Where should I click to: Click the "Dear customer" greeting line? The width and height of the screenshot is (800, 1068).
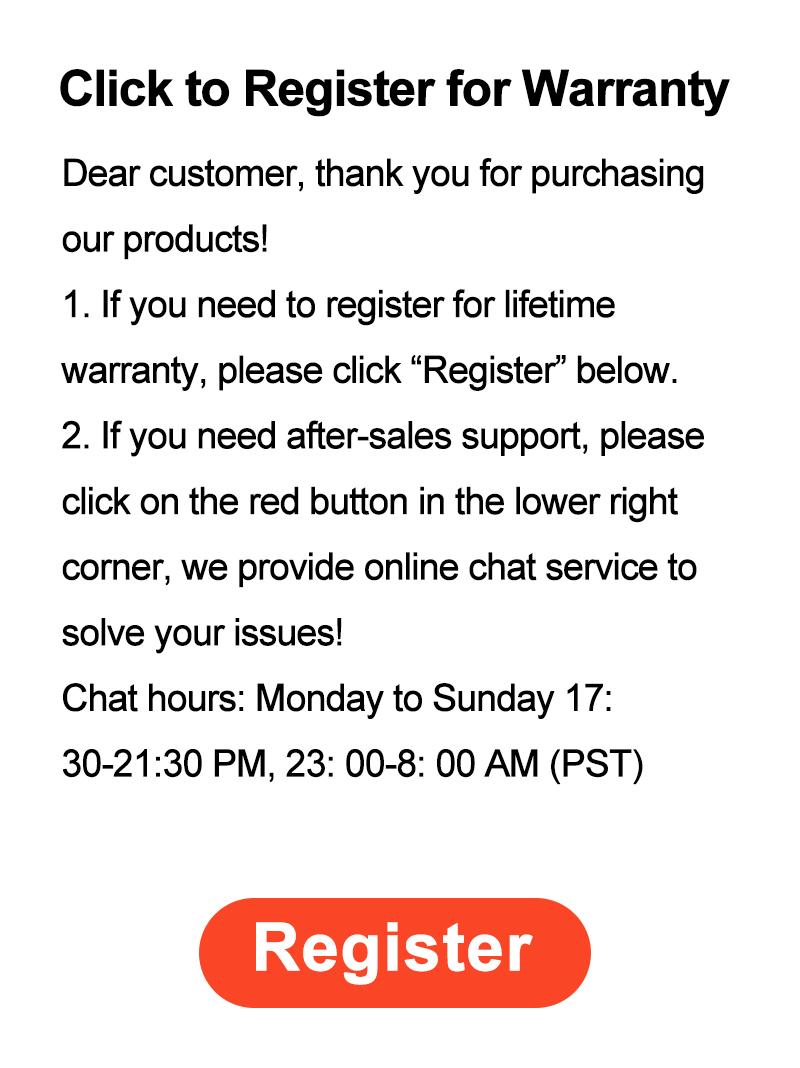tap(383, 175)
